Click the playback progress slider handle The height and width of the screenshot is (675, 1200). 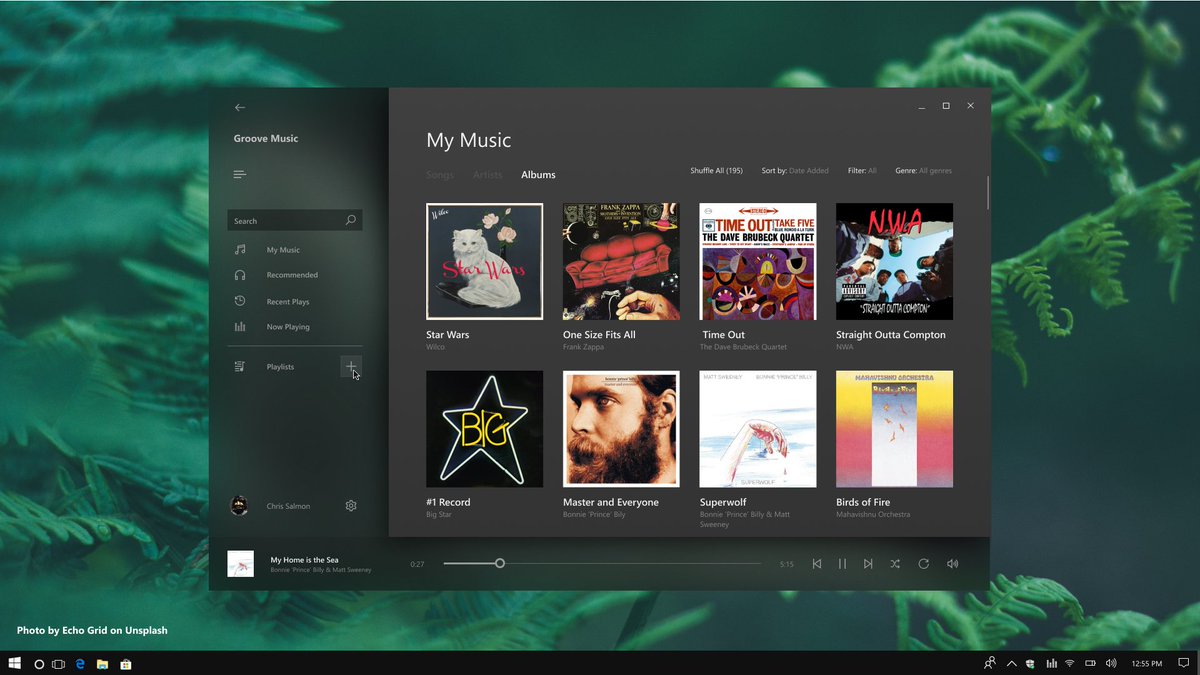click(500, 563)
